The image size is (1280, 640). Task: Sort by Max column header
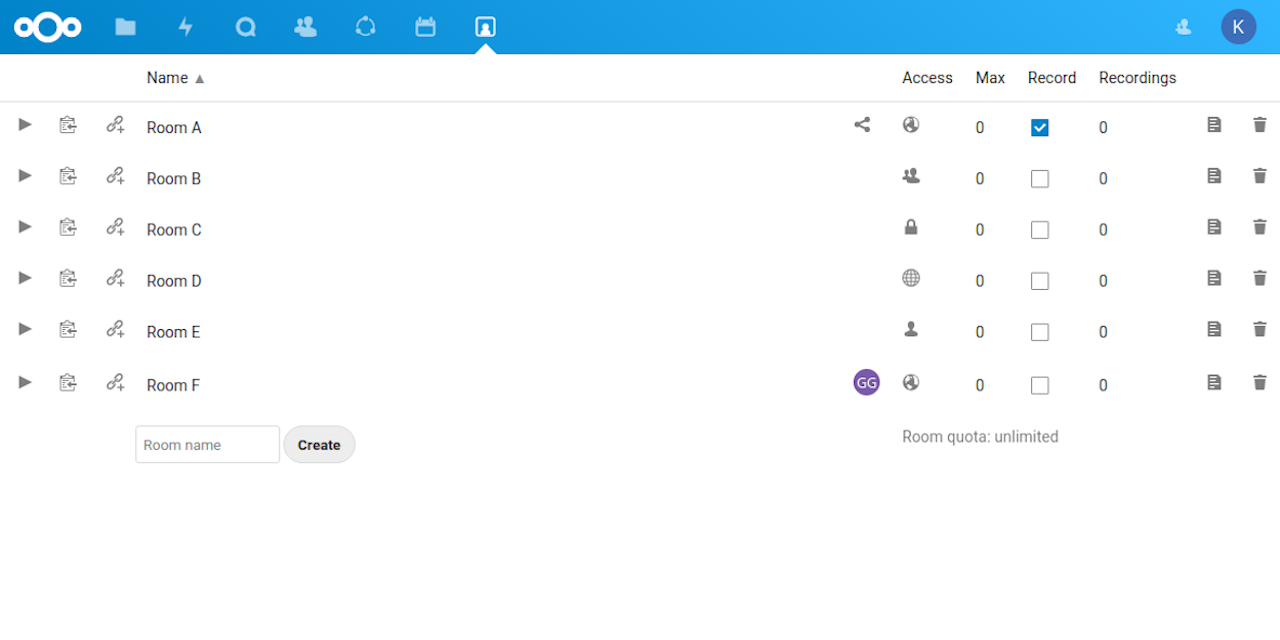pyautogui.click(x=990, y=78)
